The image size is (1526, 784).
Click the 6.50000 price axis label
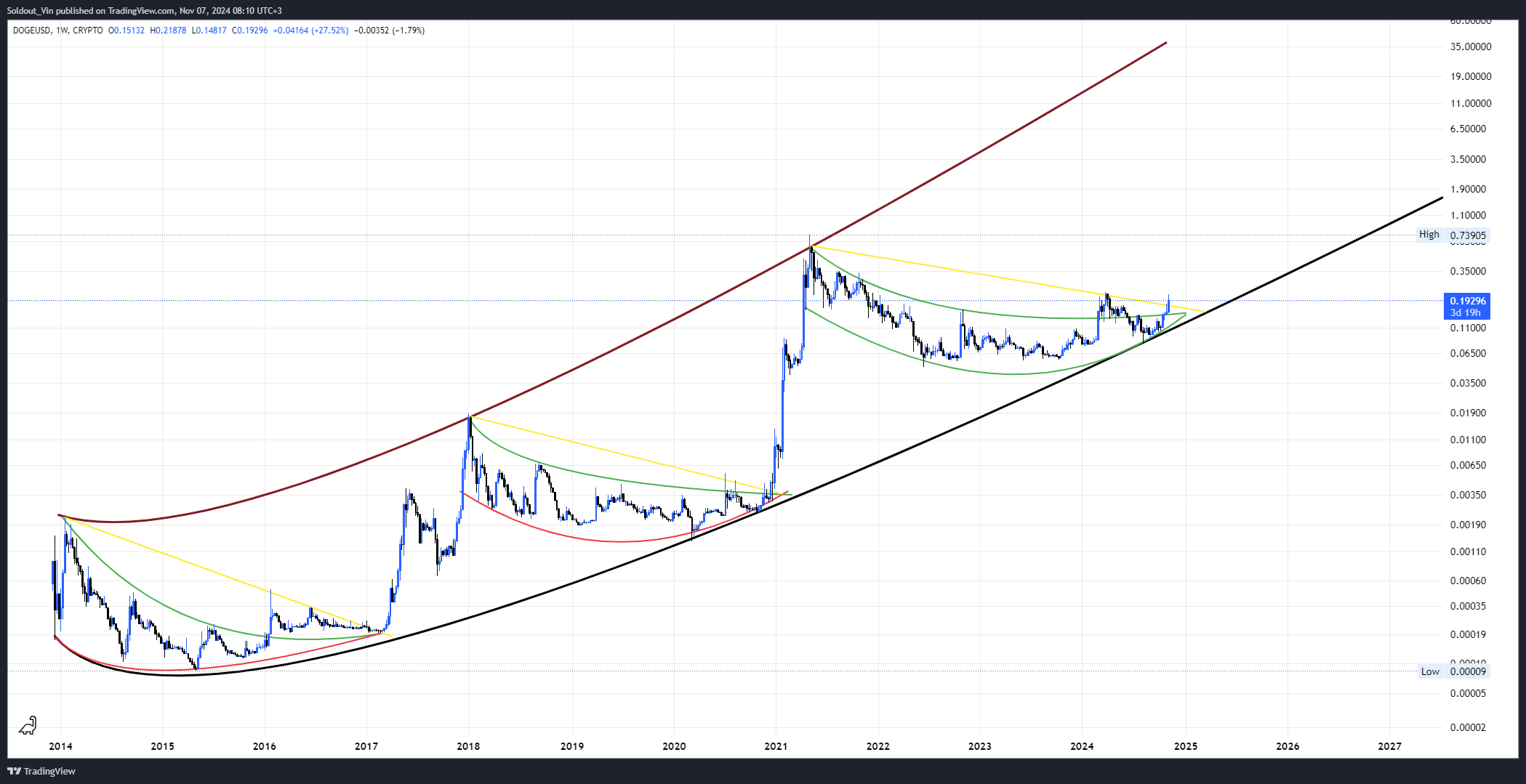pyautogui.click(x=1469, y=129)
